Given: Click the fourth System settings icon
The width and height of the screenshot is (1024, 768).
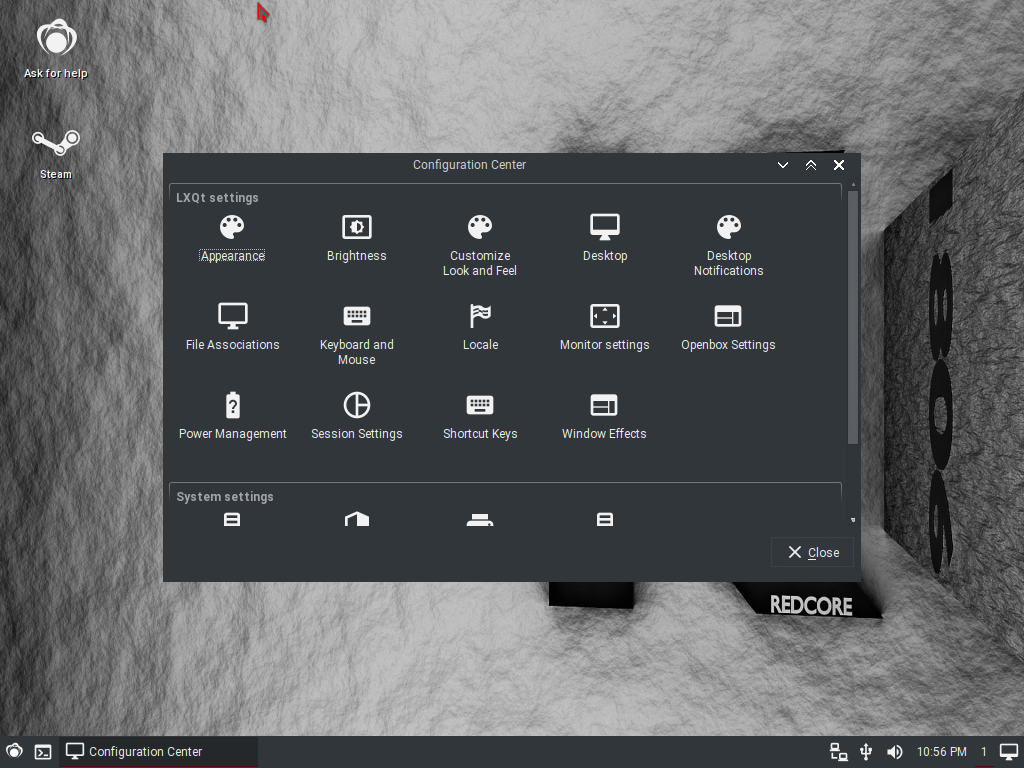Looking at the screenshot, I should pyautogui.click(x=605, y=519).
